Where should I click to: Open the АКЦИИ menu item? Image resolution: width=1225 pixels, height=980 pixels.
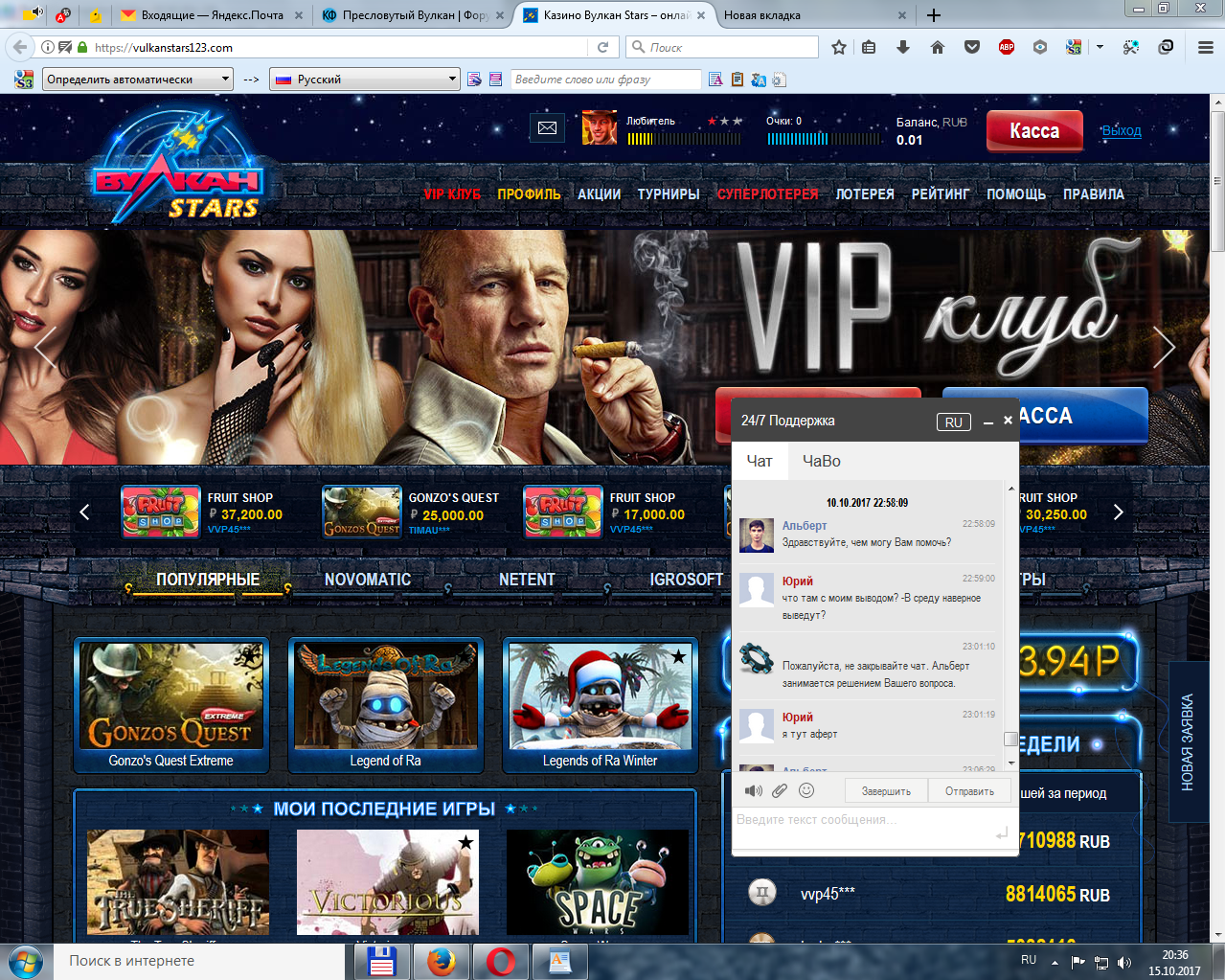pos(599,194)
